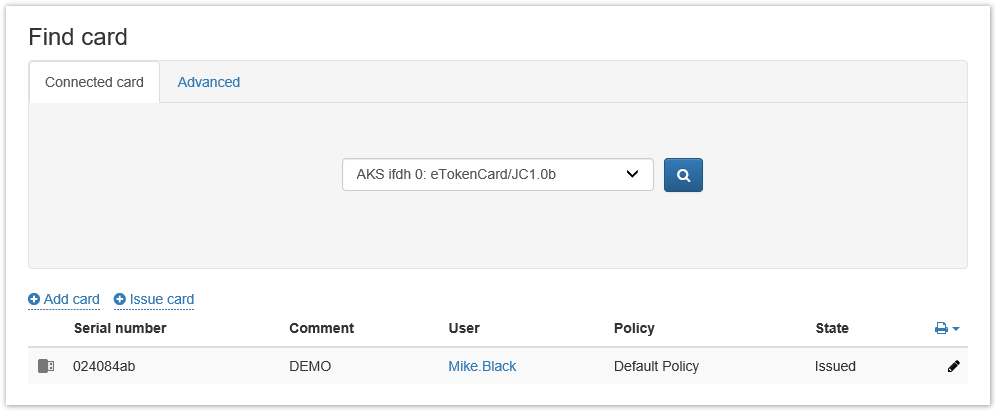Image resolution: width=996 pixels, height=411 pixels.
Task: Open the card reader dropdown
Action: pyautogui.click(x=497, y=175)
